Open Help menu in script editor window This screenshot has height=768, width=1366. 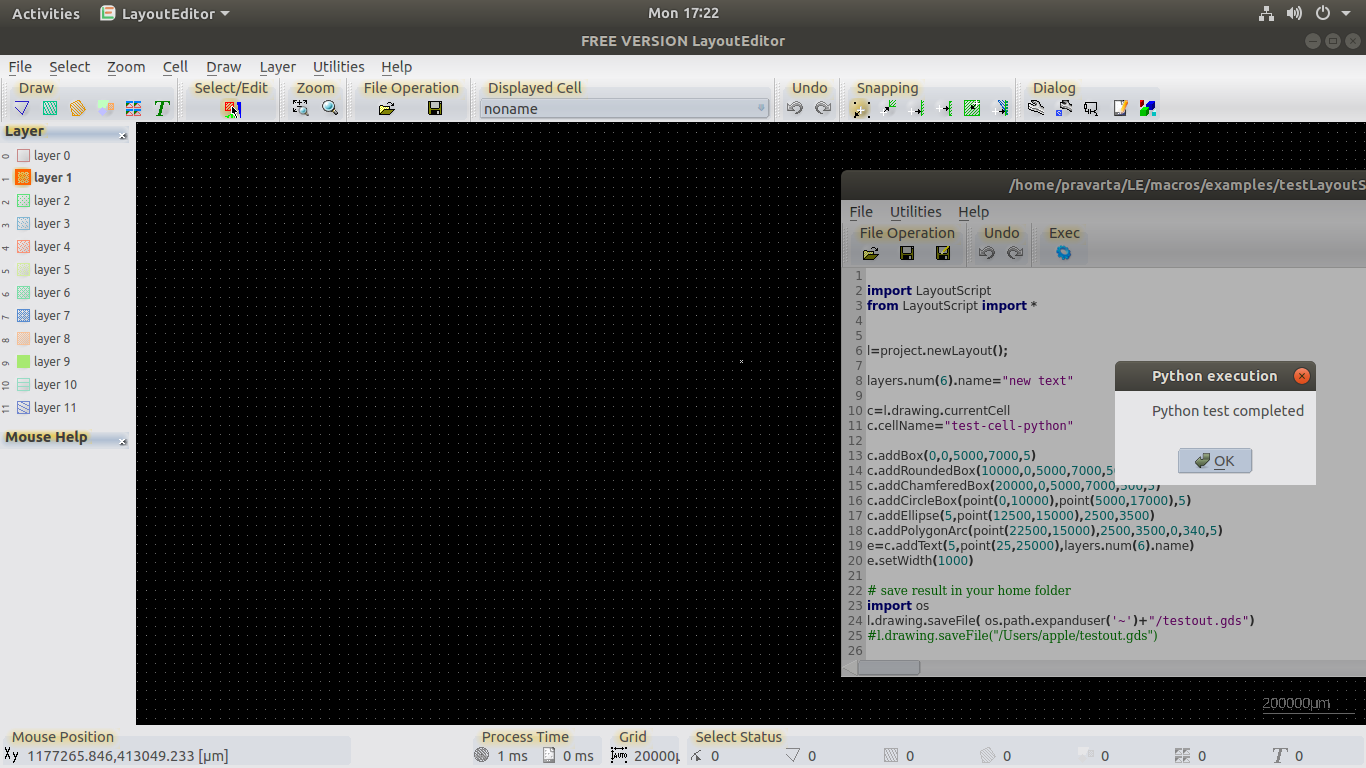pos(974,212)
